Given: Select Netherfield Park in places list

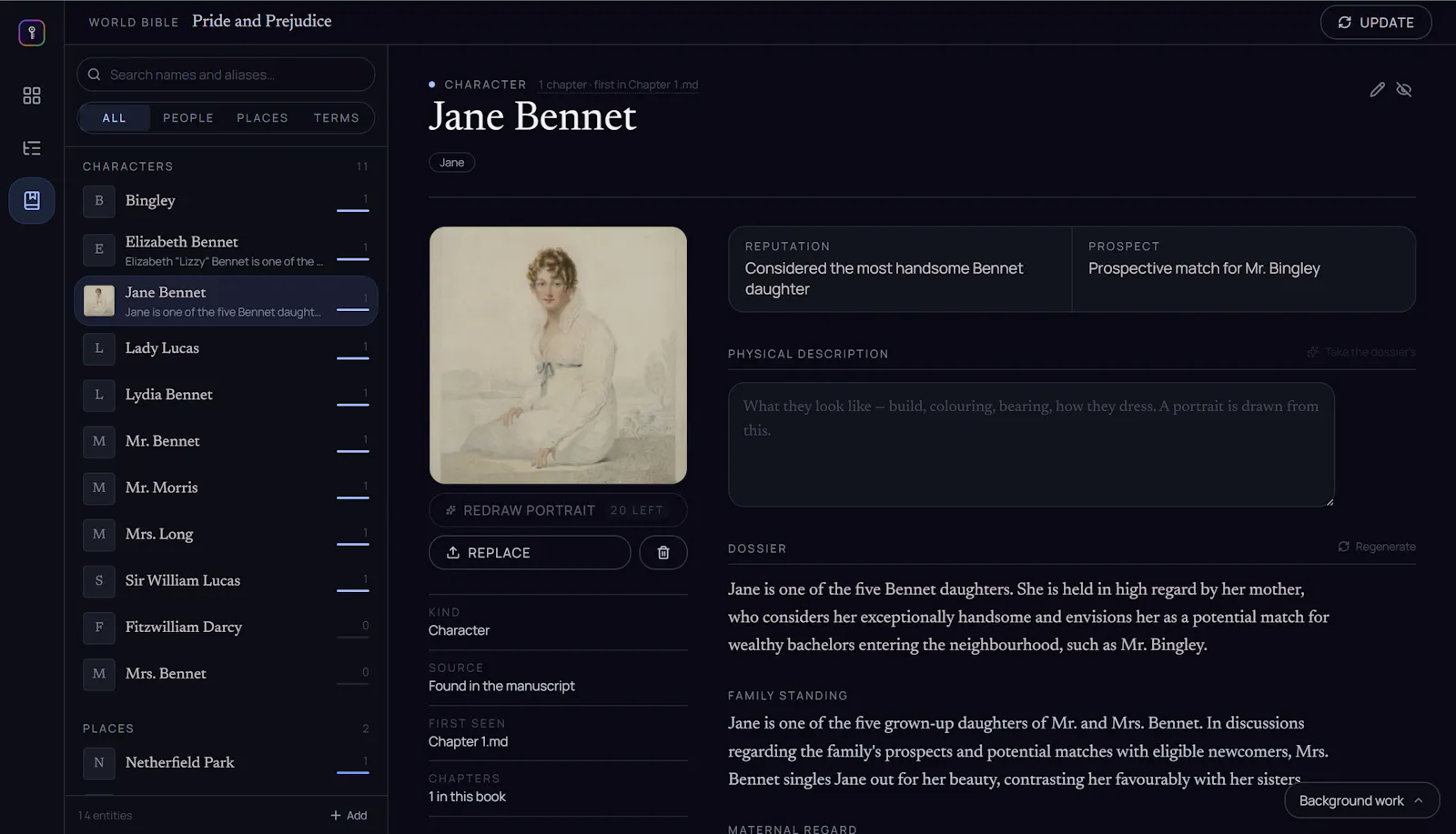Looking at the screenshot, I should point(226,763).
